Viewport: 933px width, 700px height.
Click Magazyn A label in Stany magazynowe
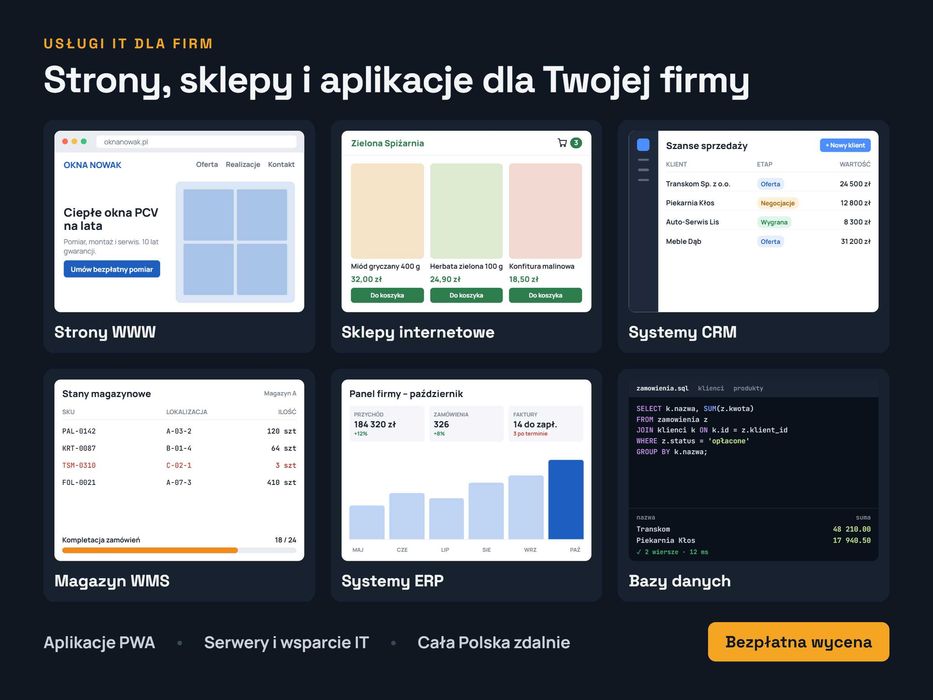point(280,393)
